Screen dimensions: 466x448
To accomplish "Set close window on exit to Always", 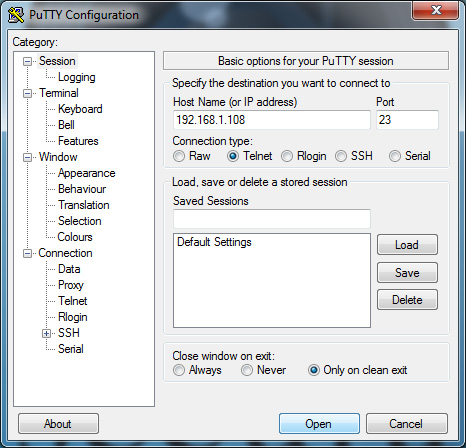I will point(179,370).
